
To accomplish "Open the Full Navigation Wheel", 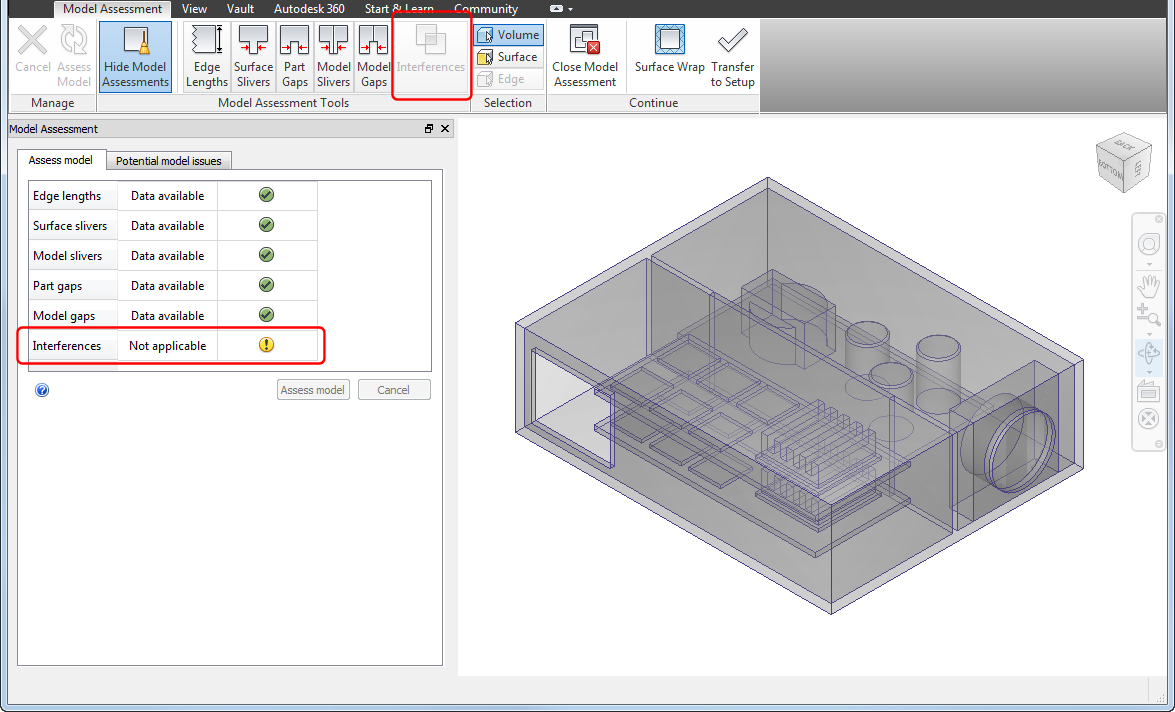I will click(x=1148, y=244).
